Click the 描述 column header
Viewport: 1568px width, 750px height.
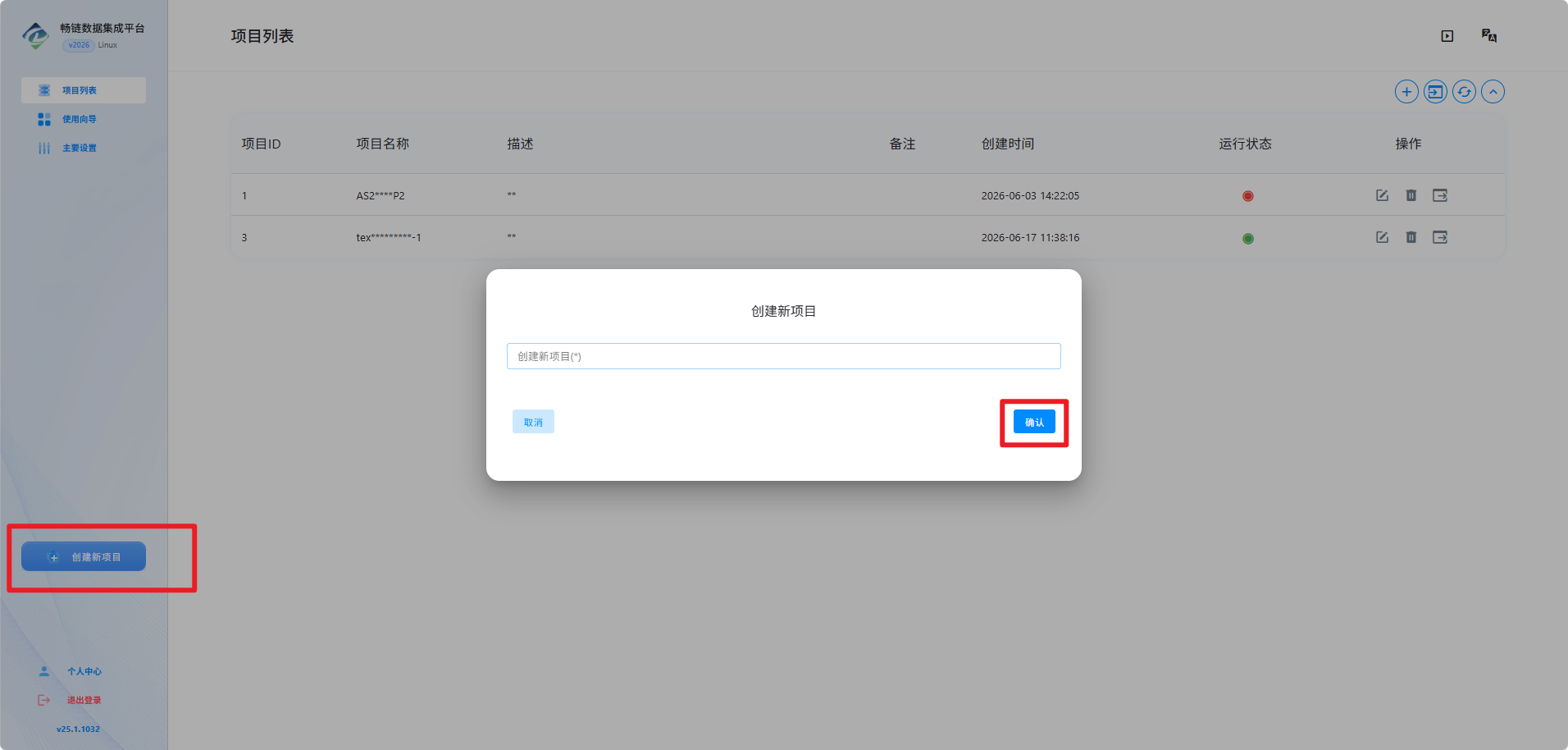pyautogui.click(x=520, y=144)
